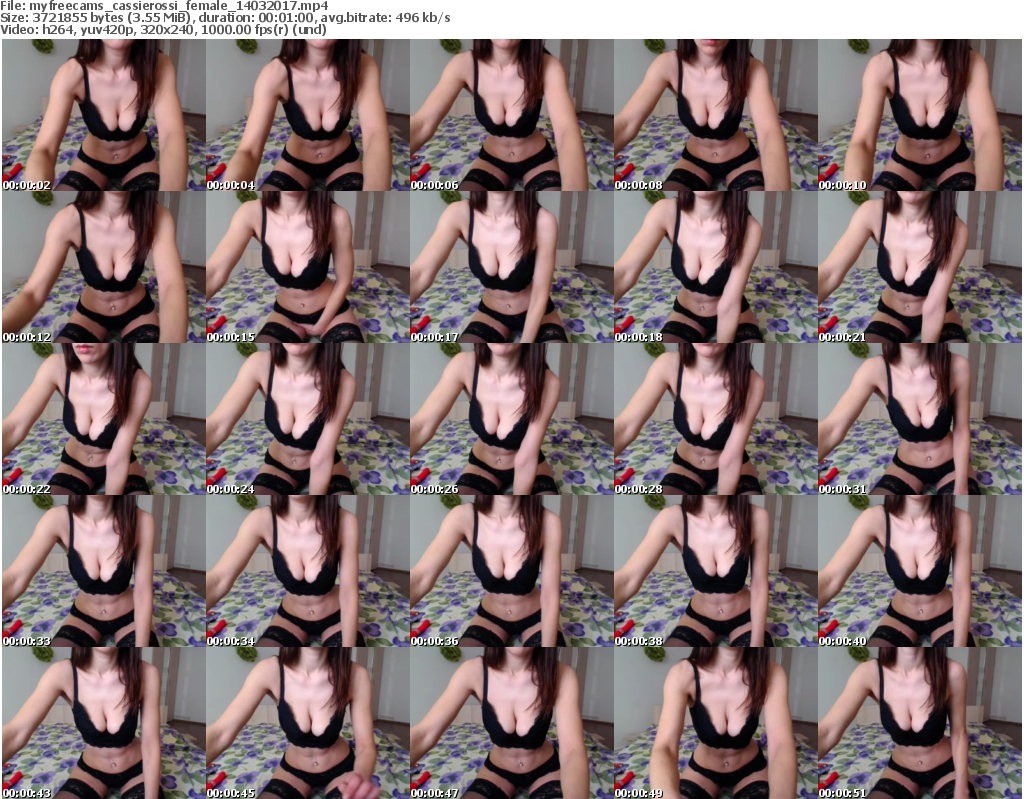Choose the thumbnail stamped 00:00:21
The width and height of the screenshot is (1024, 799).
point(920,267)
